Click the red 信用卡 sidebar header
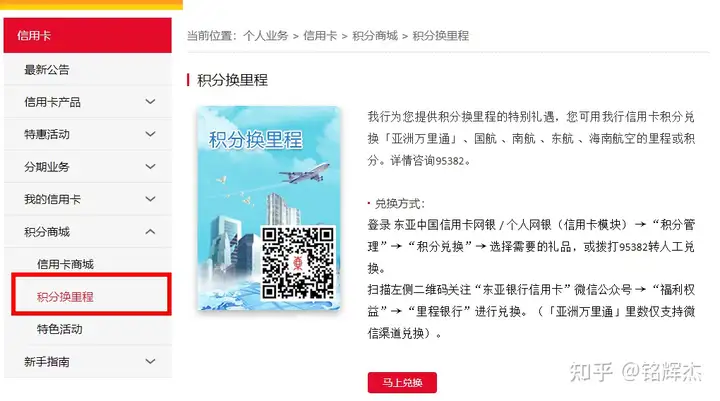This screenshot has width=720, height=401. tap(88, 35)
